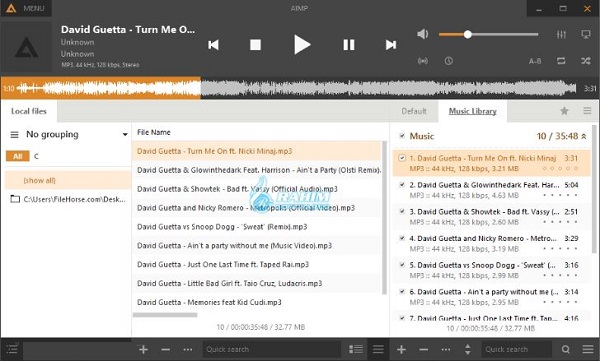Skip to the next track
Viewport: 600px width, 361px height.
coord(391,45)
